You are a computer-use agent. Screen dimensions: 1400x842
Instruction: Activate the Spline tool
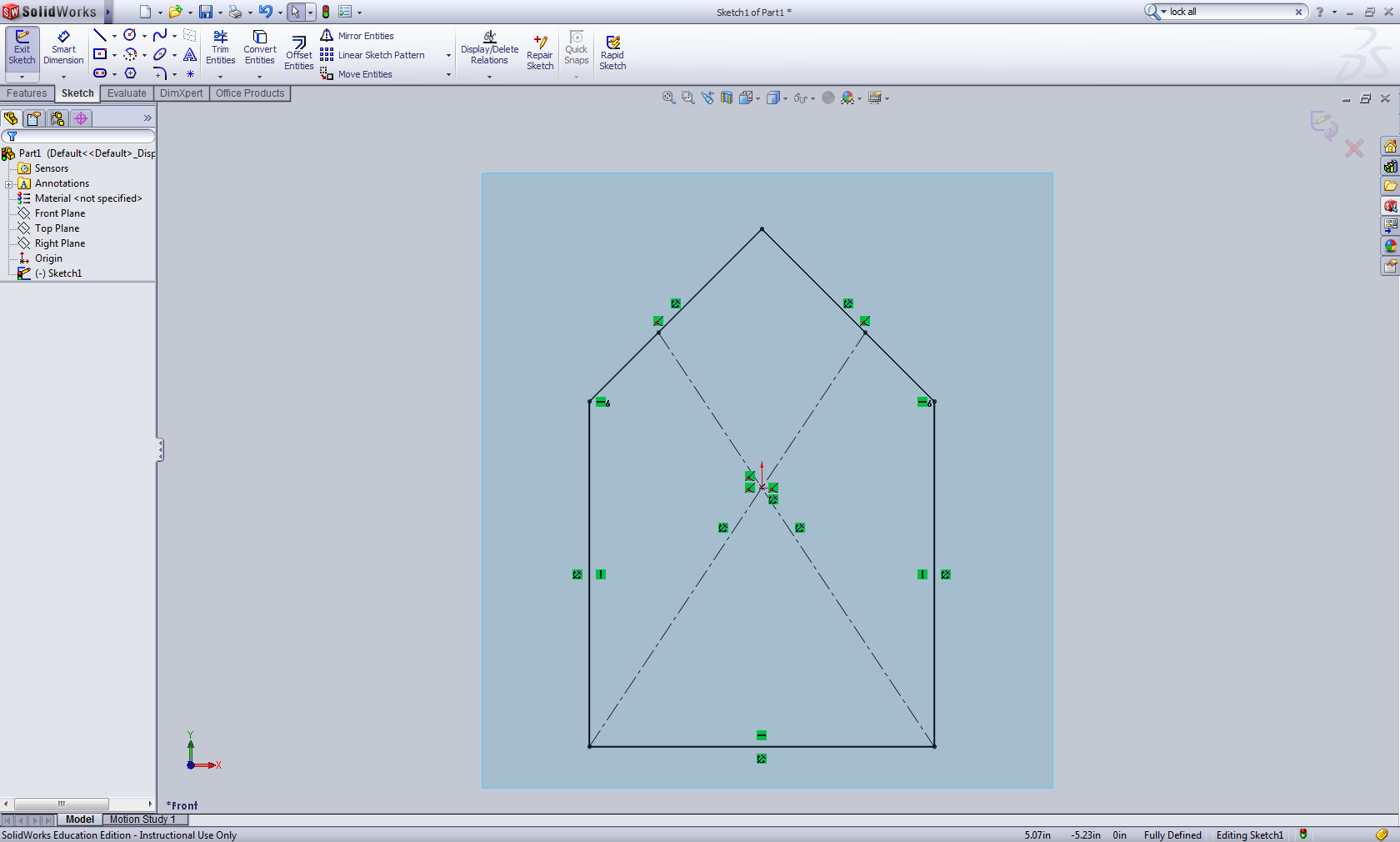pos(159,35)
